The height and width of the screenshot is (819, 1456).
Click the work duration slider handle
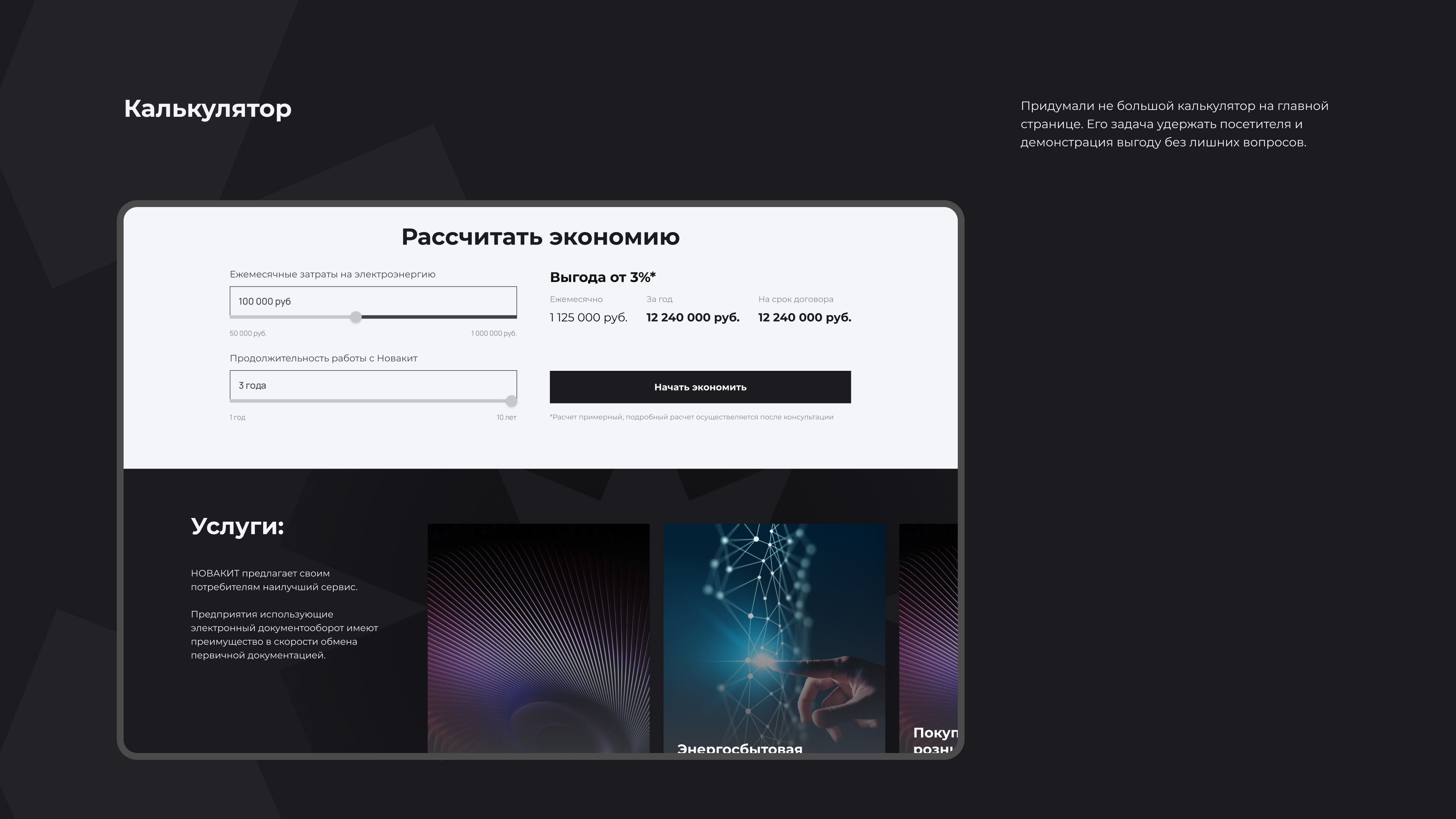point(511,401)
